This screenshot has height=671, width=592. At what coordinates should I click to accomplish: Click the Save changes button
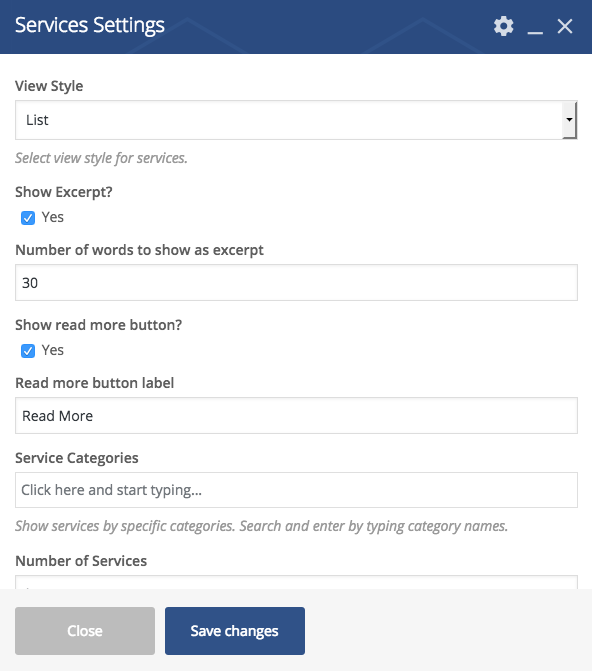pos(235,631)
